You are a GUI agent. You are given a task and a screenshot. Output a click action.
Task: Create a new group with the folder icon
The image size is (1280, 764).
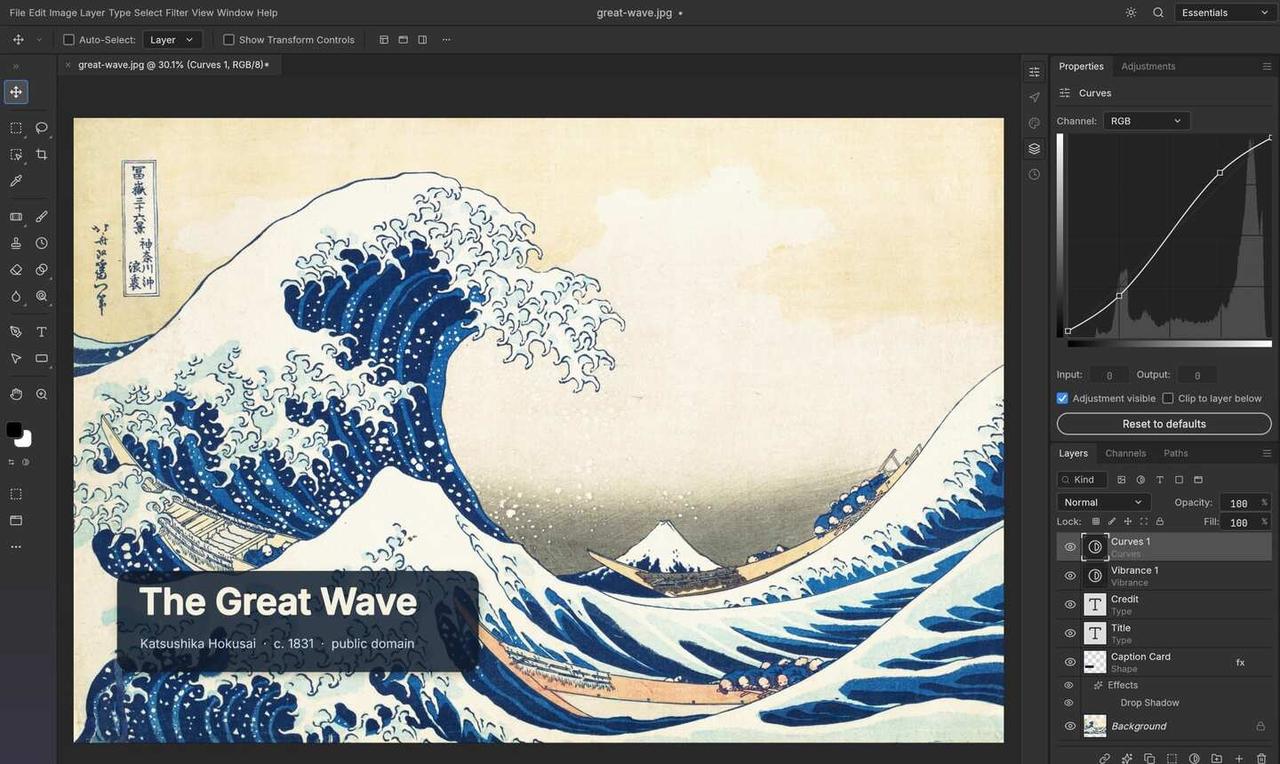(1217, 759)
